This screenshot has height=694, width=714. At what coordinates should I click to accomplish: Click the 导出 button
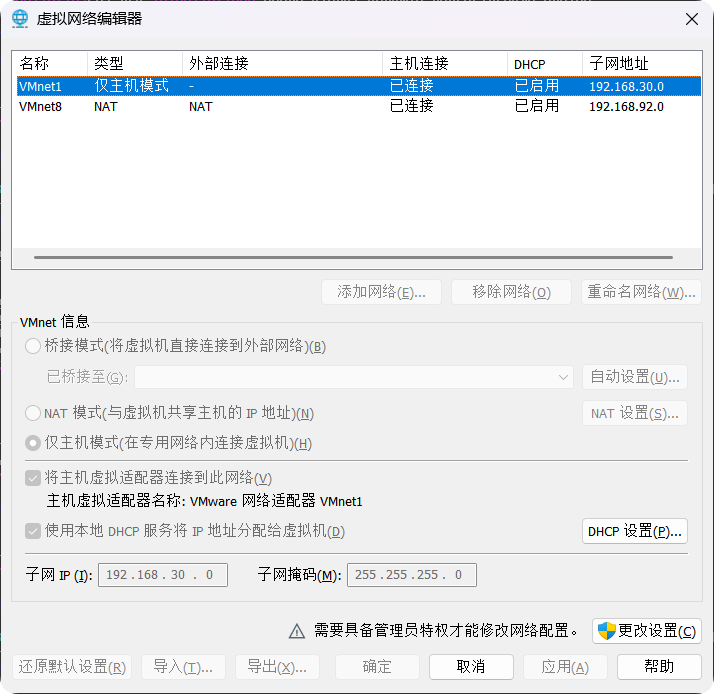pyautogui.click(x=277, y=667)
